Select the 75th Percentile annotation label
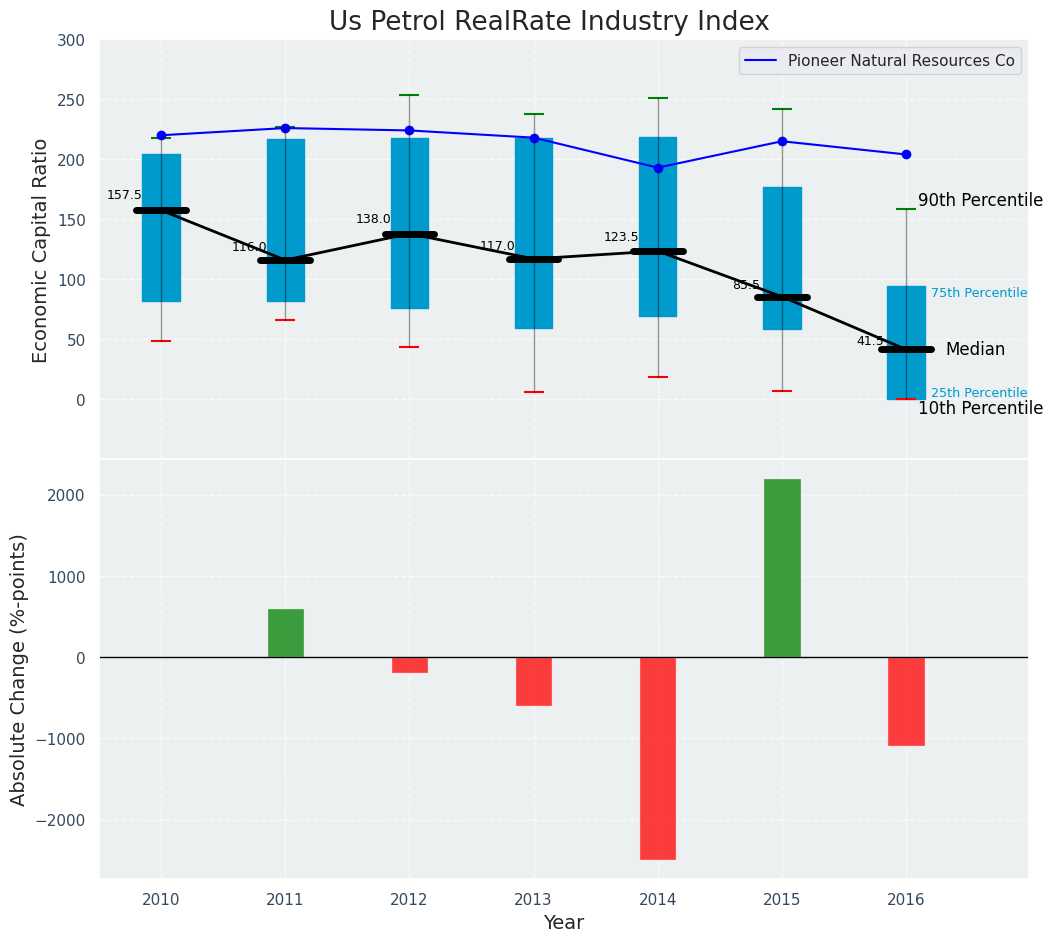This screenshot has height=942, width=1053. tap(978, 293)
